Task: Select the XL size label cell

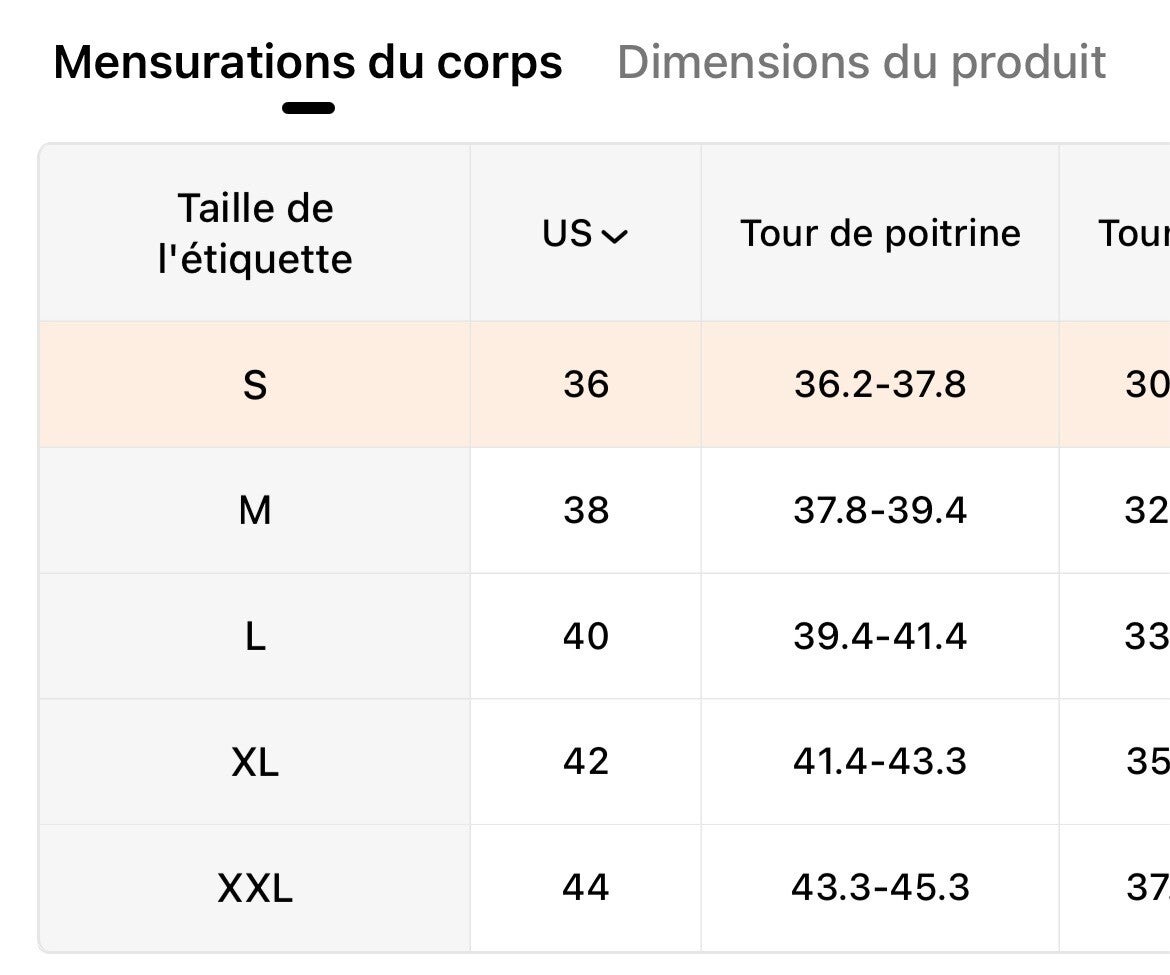Action: click(255, 763)
